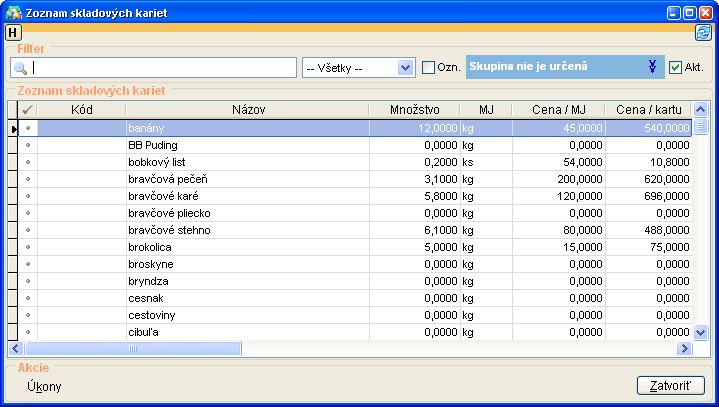719x407 pixels.
Task: Select the brokolica row in the list
Action: click(x=246, y=247)
